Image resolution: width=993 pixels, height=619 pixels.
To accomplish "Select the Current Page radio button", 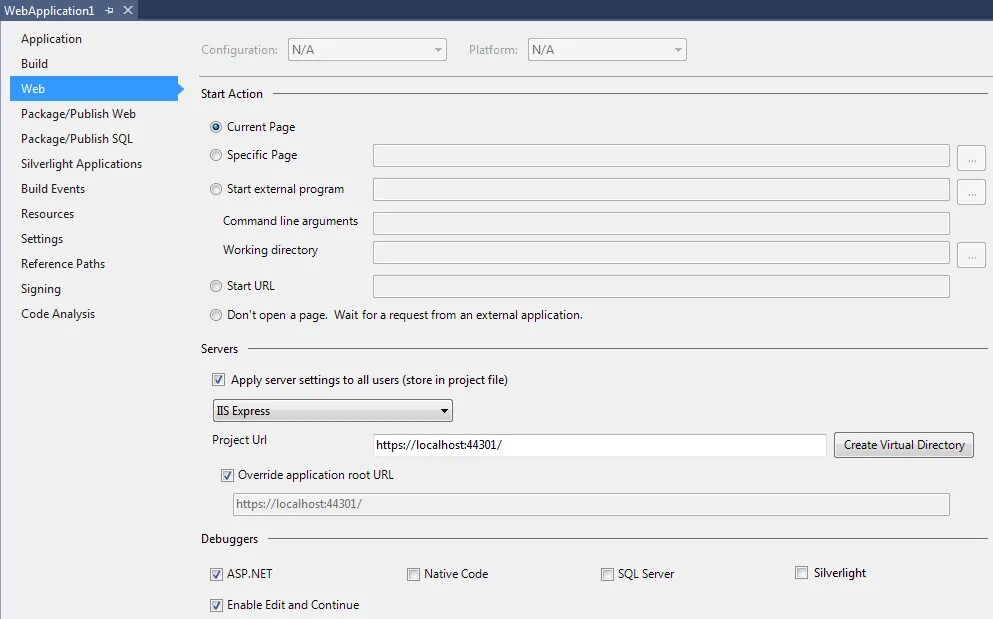I will coord(216,127).
